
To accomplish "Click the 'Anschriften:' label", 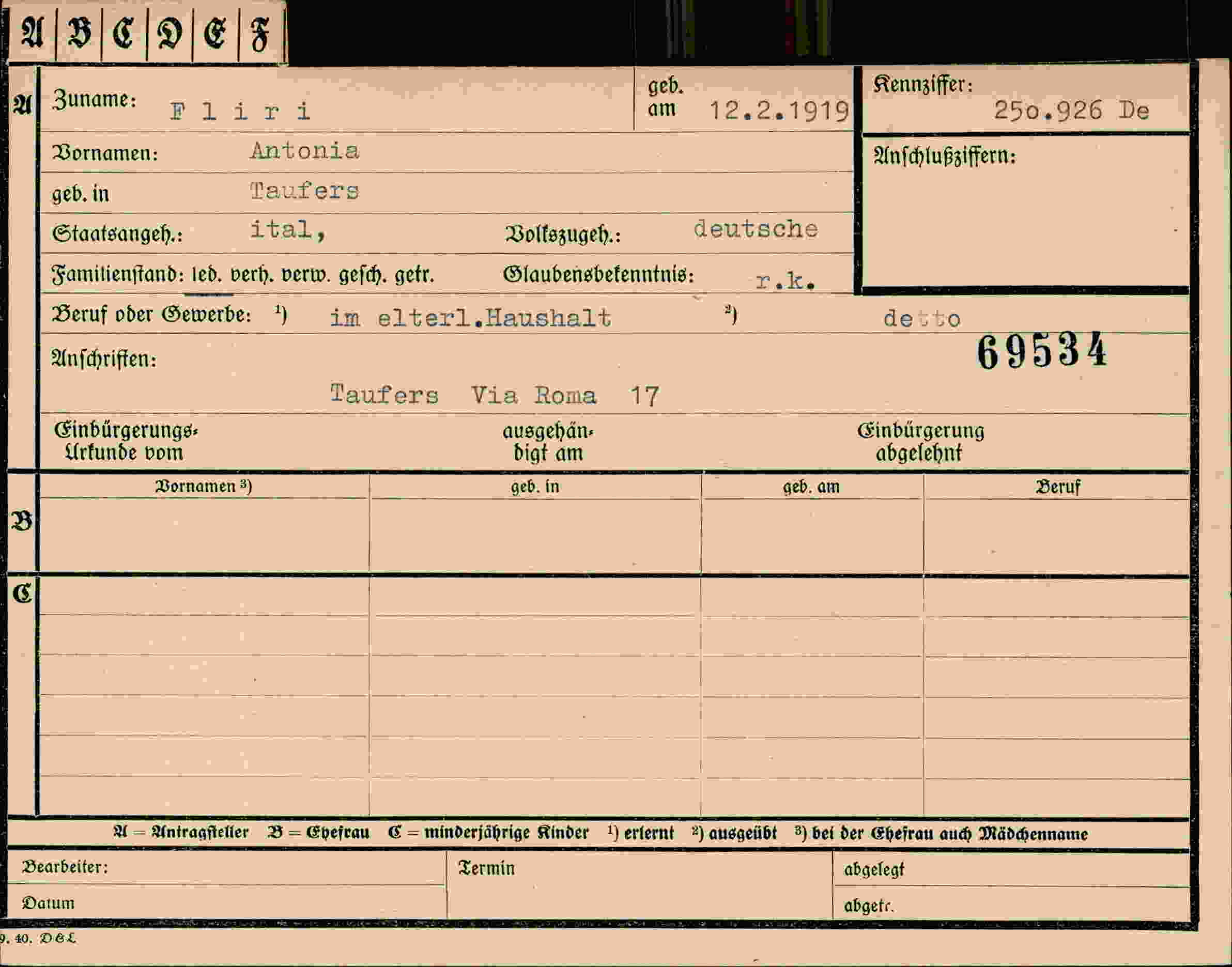I will click(x=104, y=359).
